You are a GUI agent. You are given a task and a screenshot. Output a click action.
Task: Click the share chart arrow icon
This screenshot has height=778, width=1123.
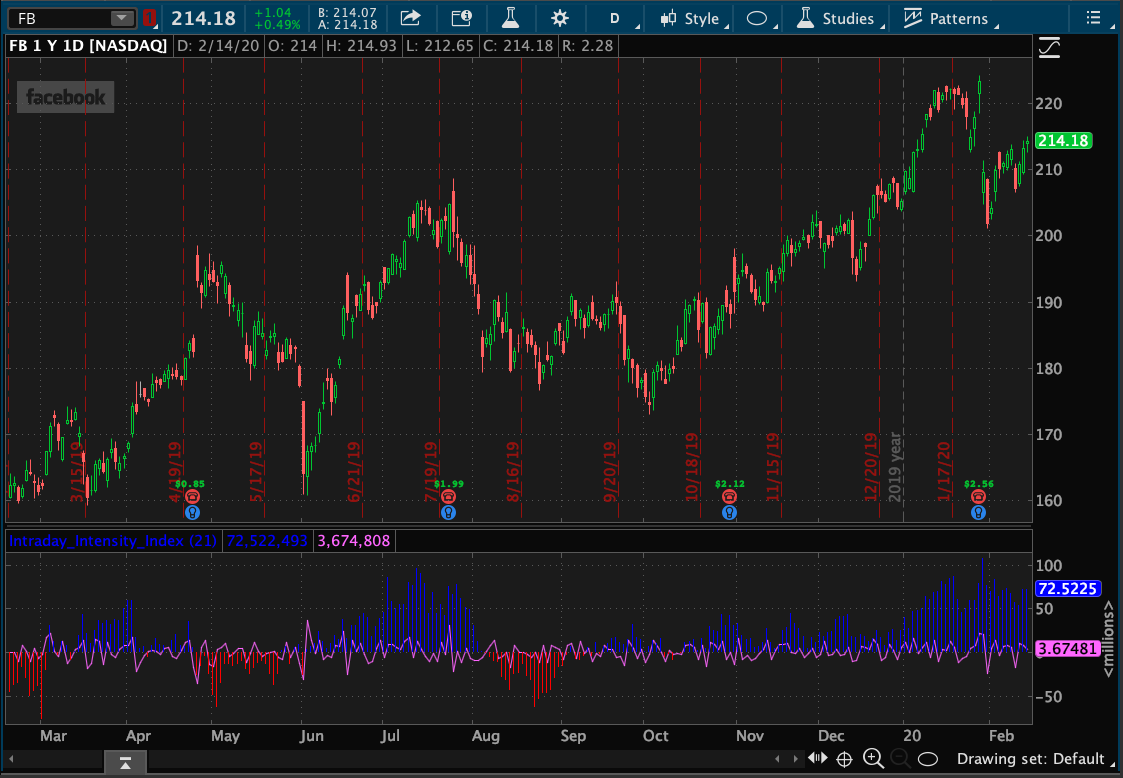[x=410, y=18]
